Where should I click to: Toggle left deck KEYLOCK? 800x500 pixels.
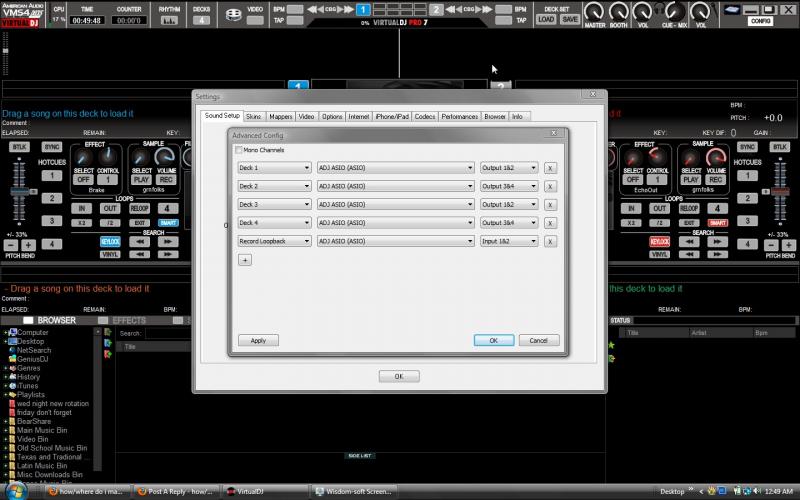point(110,242)
